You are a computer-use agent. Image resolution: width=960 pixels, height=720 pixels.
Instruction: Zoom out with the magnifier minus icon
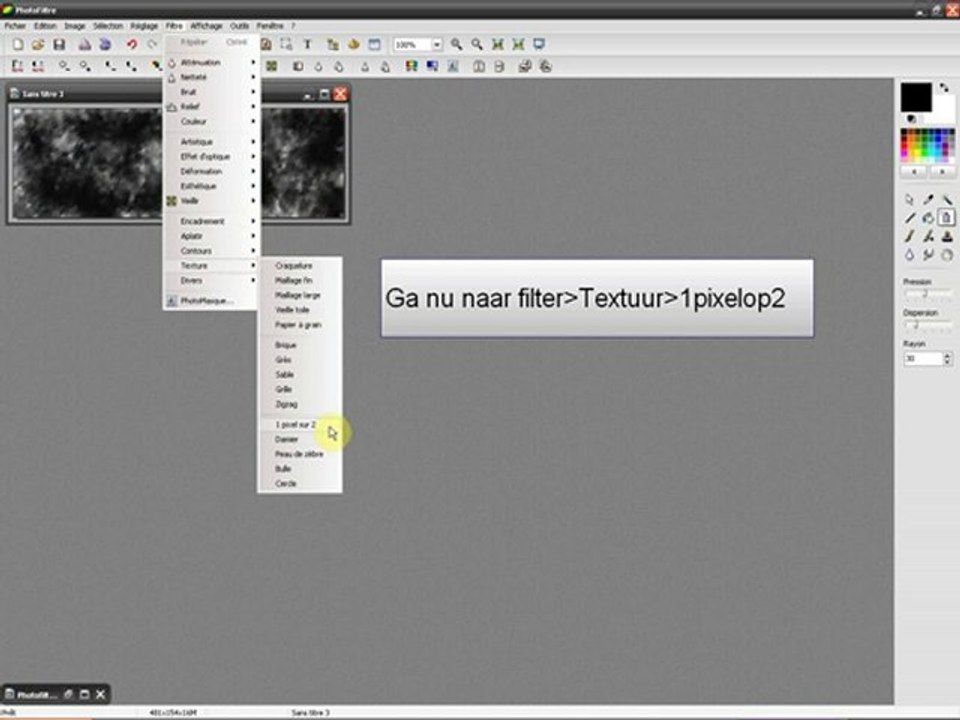(x=476, y=44)
